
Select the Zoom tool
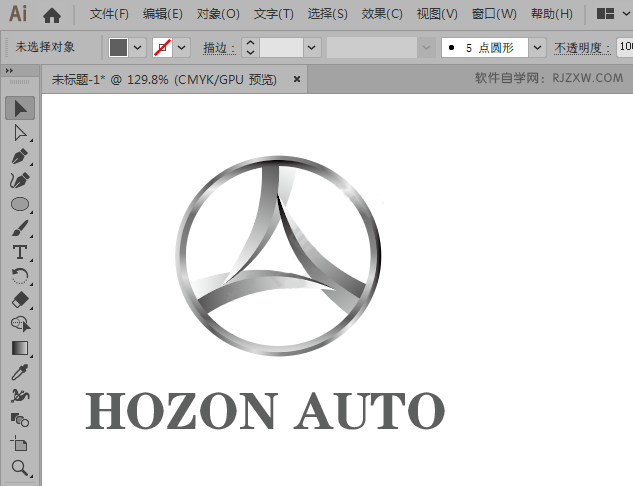(x=20, y=468)
